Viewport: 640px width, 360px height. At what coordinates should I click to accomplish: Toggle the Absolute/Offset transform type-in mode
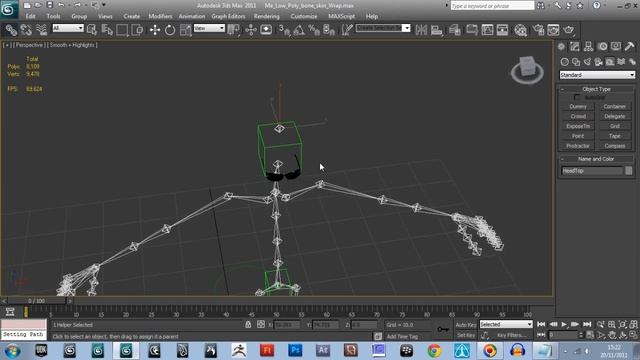(261, 324)
